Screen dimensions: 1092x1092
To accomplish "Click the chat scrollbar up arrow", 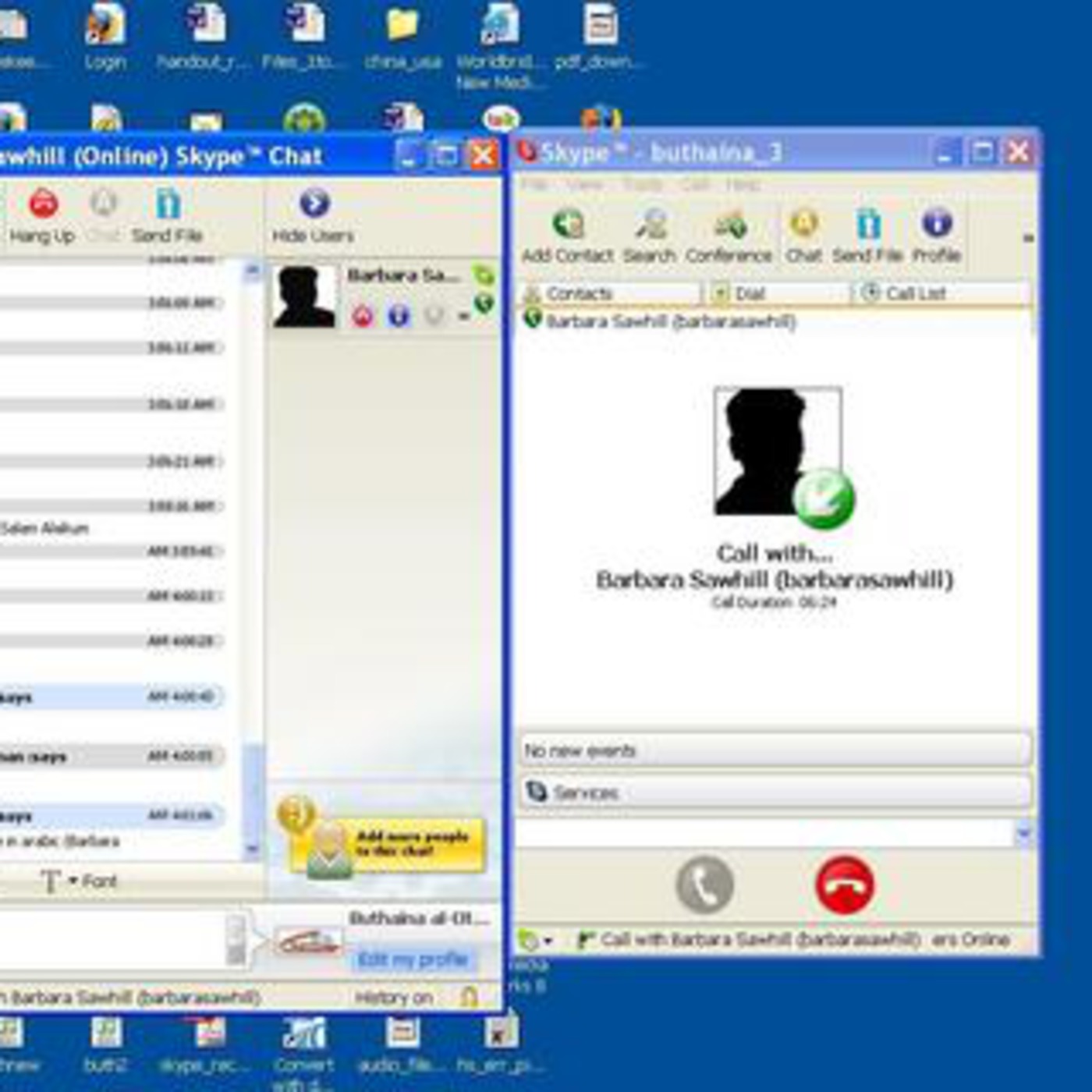I will click(x=252, y=271).
